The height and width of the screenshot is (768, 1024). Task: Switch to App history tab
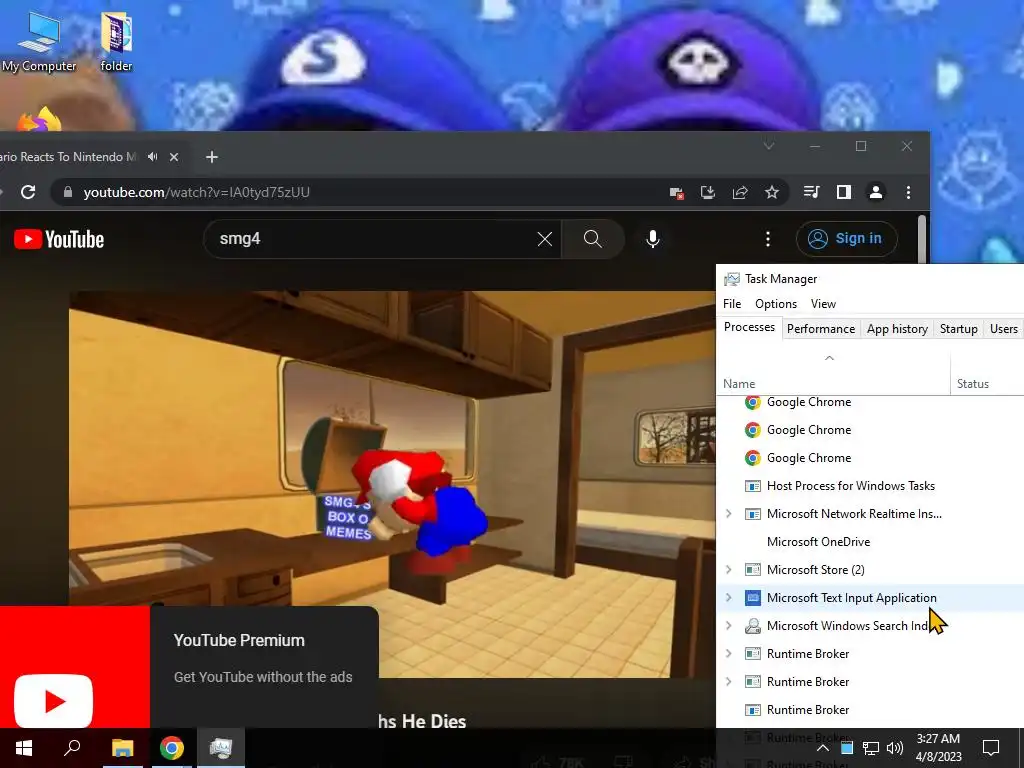click(897, 328)
